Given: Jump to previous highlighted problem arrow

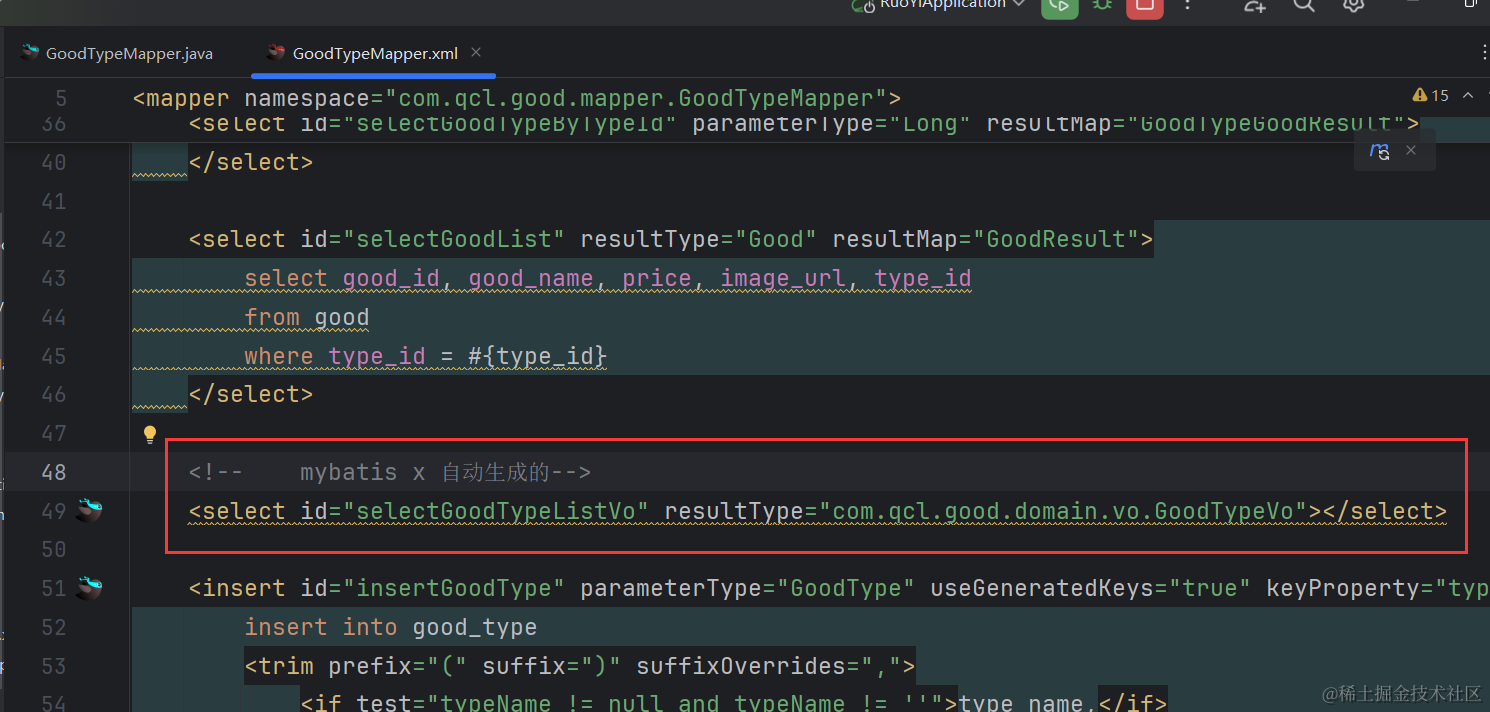Looking at the screenshot, I should (1468, 96).
